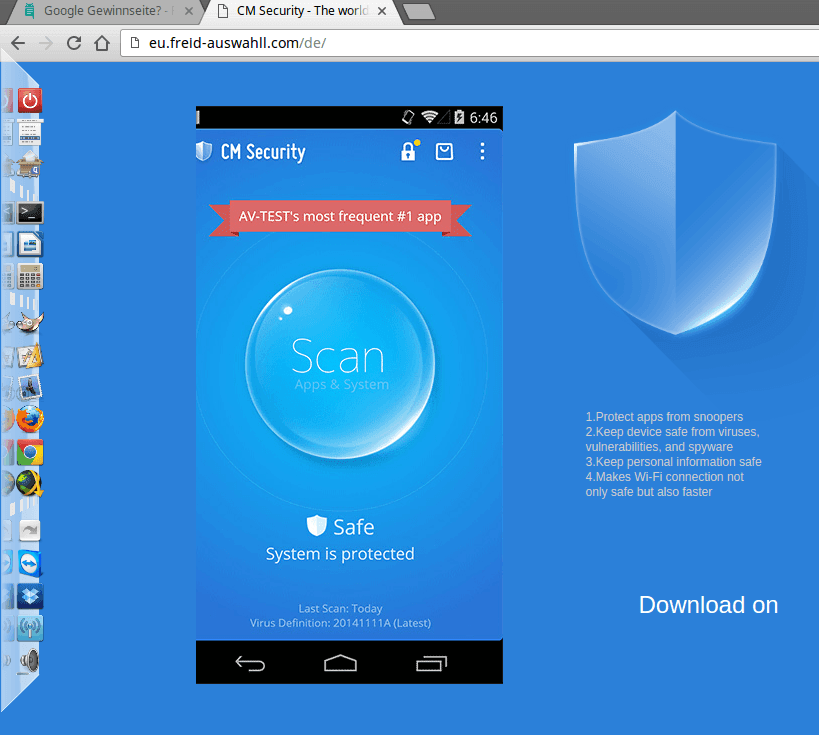Close the CM Security tab
The height and width of the screenshot is (735, 819).
click(x=382, y=11)
